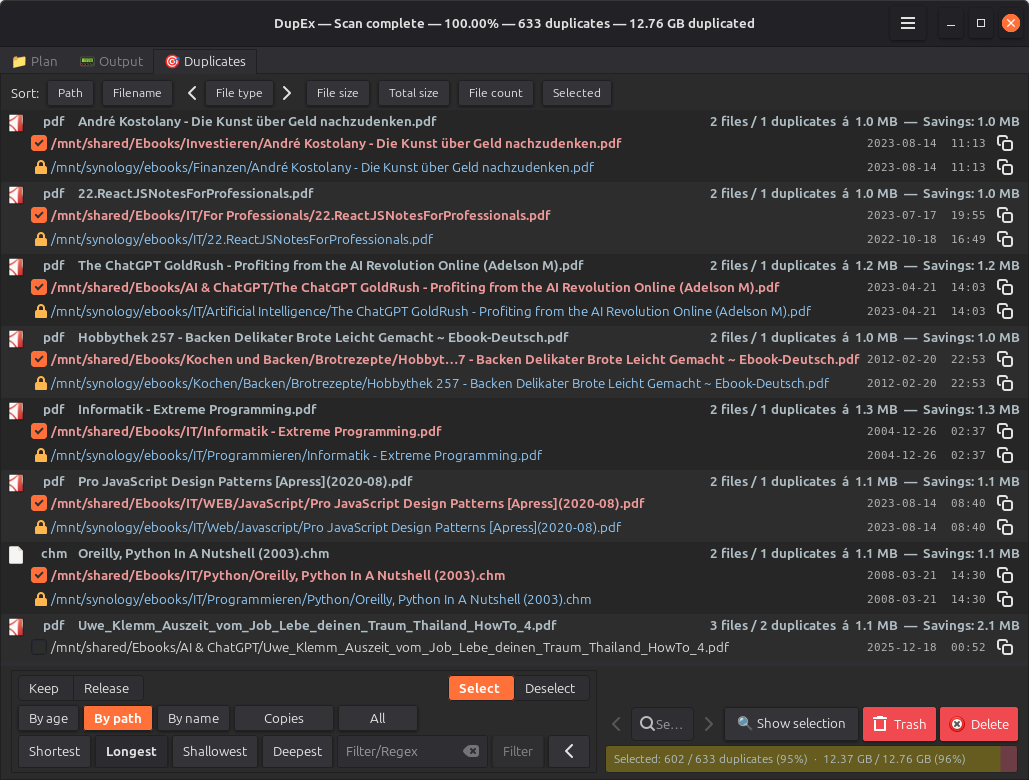Click PDF icon of Hobbythek 257 group
Screen dimensions: 1029x780
click(16, 339)
